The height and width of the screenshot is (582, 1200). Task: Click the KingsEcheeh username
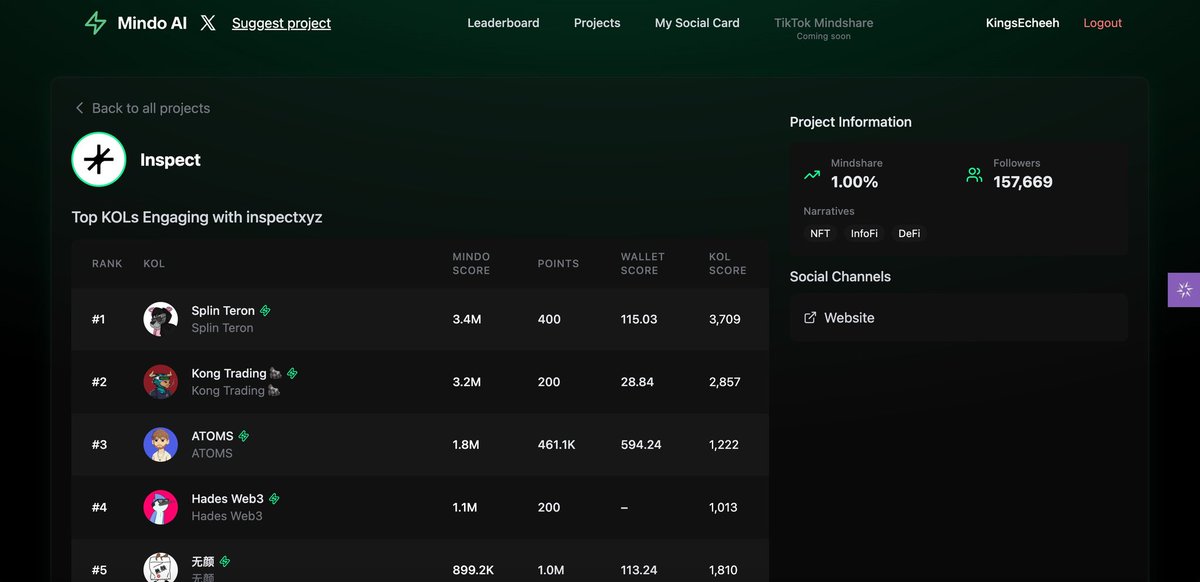(1022, 23)
